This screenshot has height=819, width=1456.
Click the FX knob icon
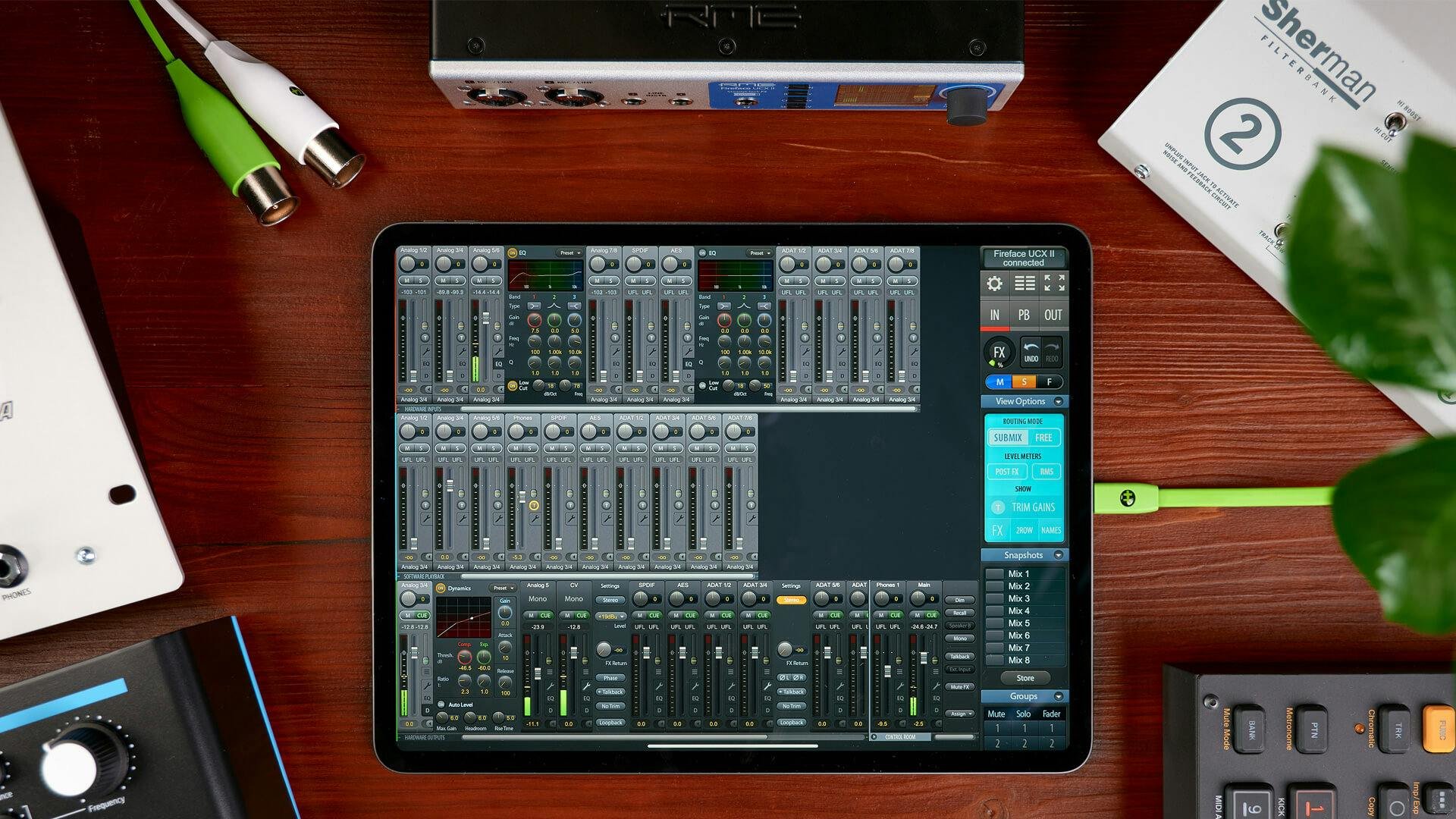click(x=1000, y=352)
